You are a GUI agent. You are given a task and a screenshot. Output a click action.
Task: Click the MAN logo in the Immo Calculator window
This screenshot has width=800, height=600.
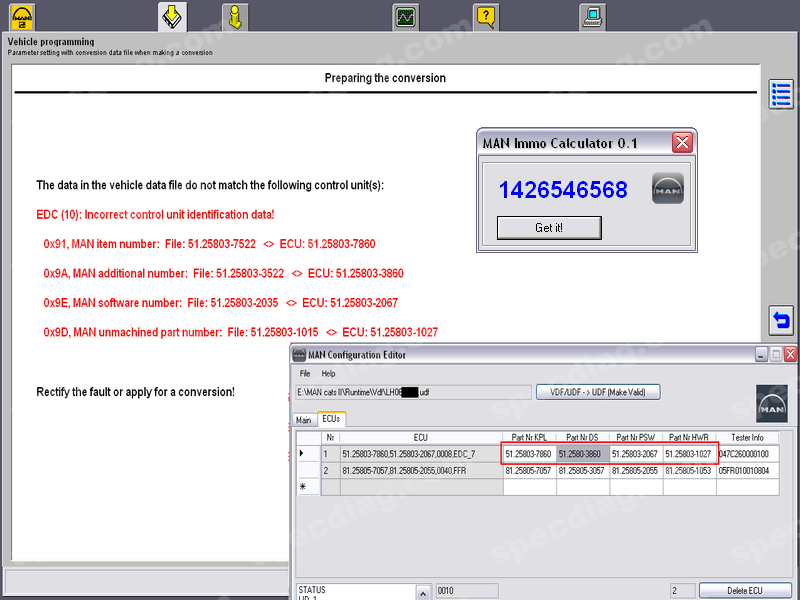667,188
